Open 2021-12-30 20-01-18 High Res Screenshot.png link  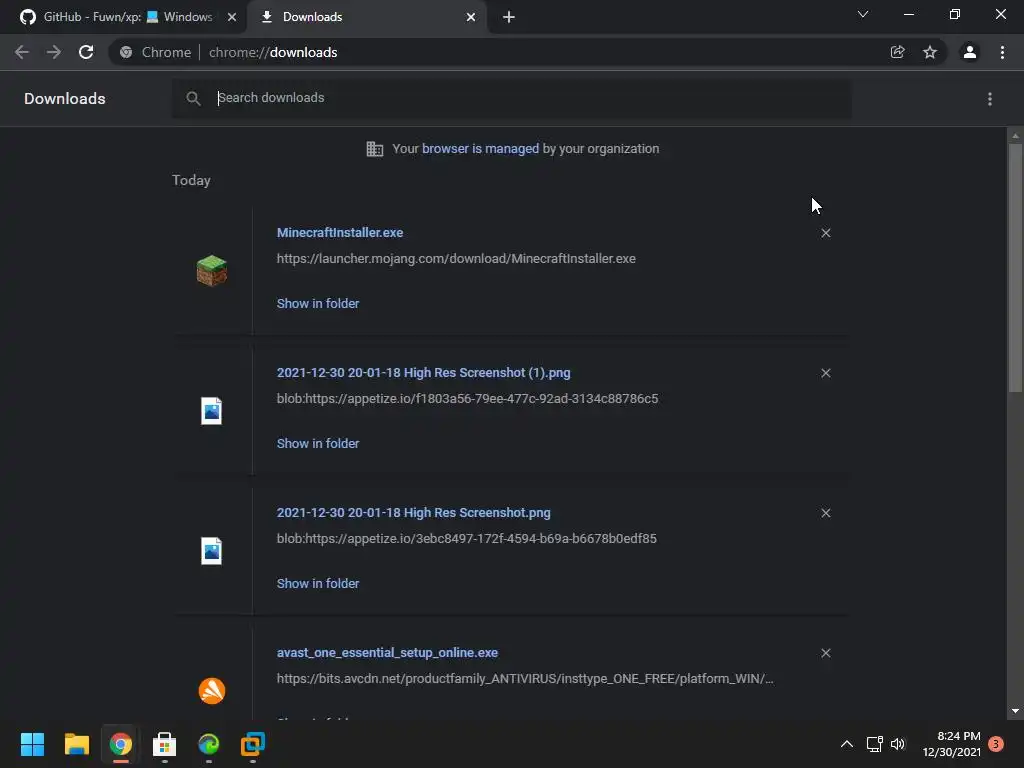pyautogui.click(x=413, y=513)
